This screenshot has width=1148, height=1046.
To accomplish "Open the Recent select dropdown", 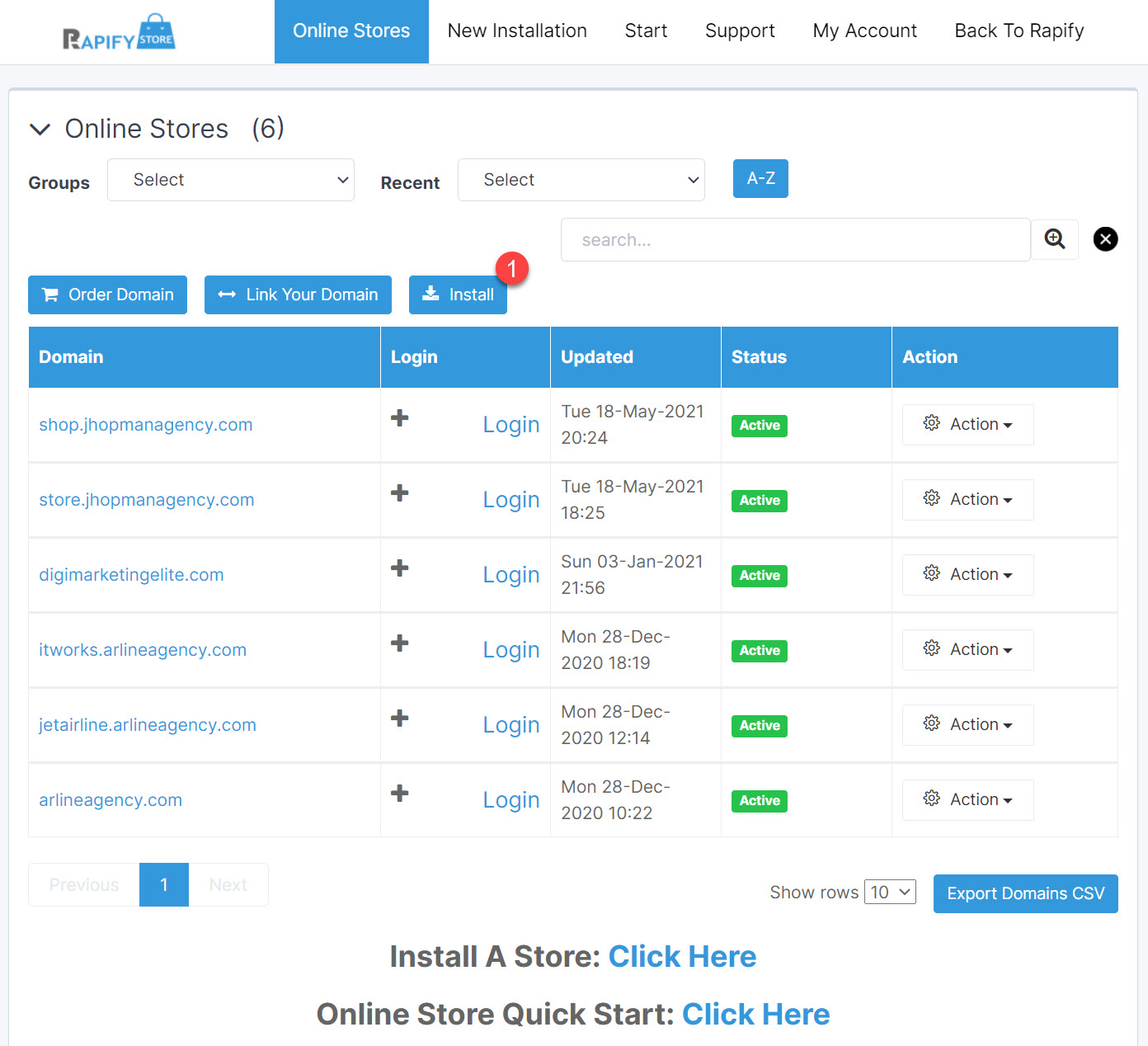I will pos(581,180).
